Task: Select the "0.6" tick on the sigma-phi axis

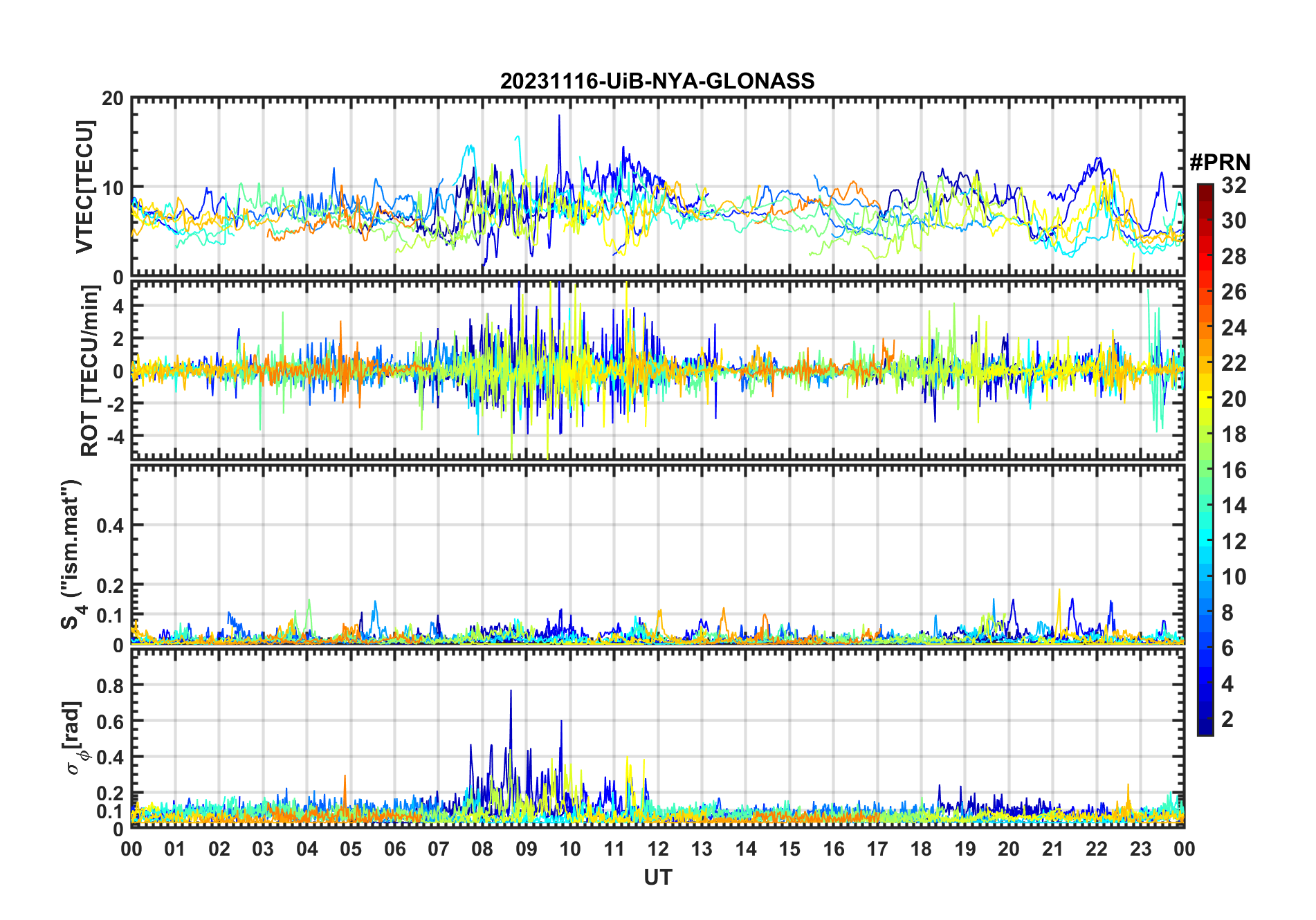Action: (111, 721)
